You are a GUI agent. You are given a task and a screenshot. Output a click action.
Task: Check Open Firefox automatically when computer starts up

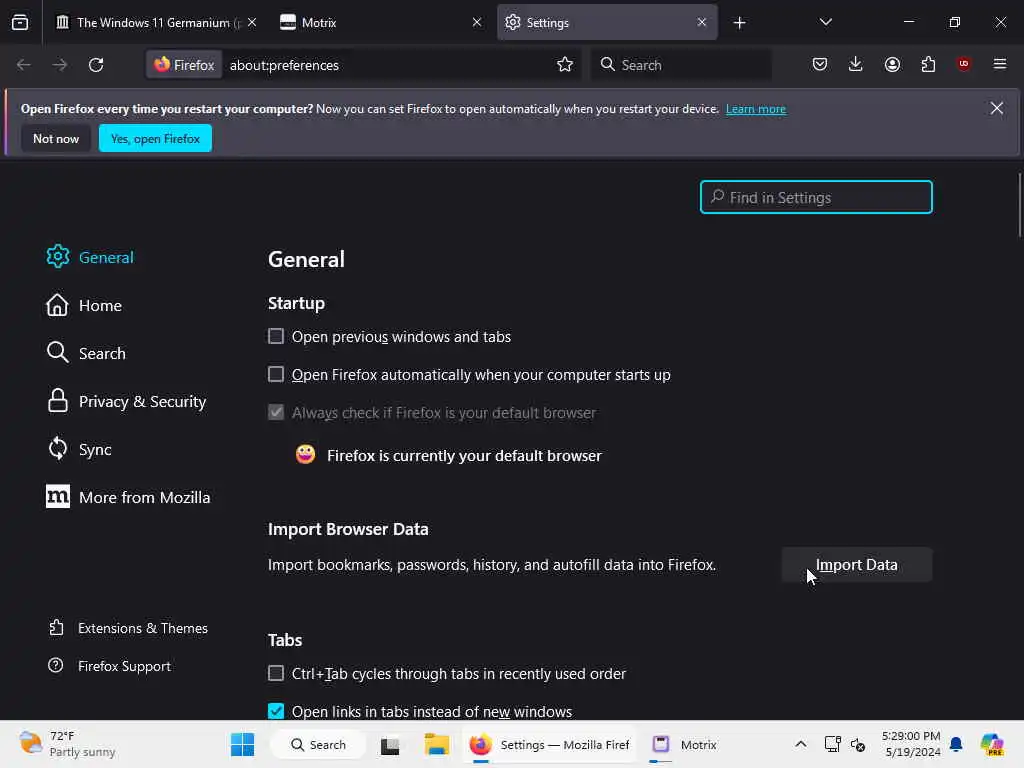point(276,374)
